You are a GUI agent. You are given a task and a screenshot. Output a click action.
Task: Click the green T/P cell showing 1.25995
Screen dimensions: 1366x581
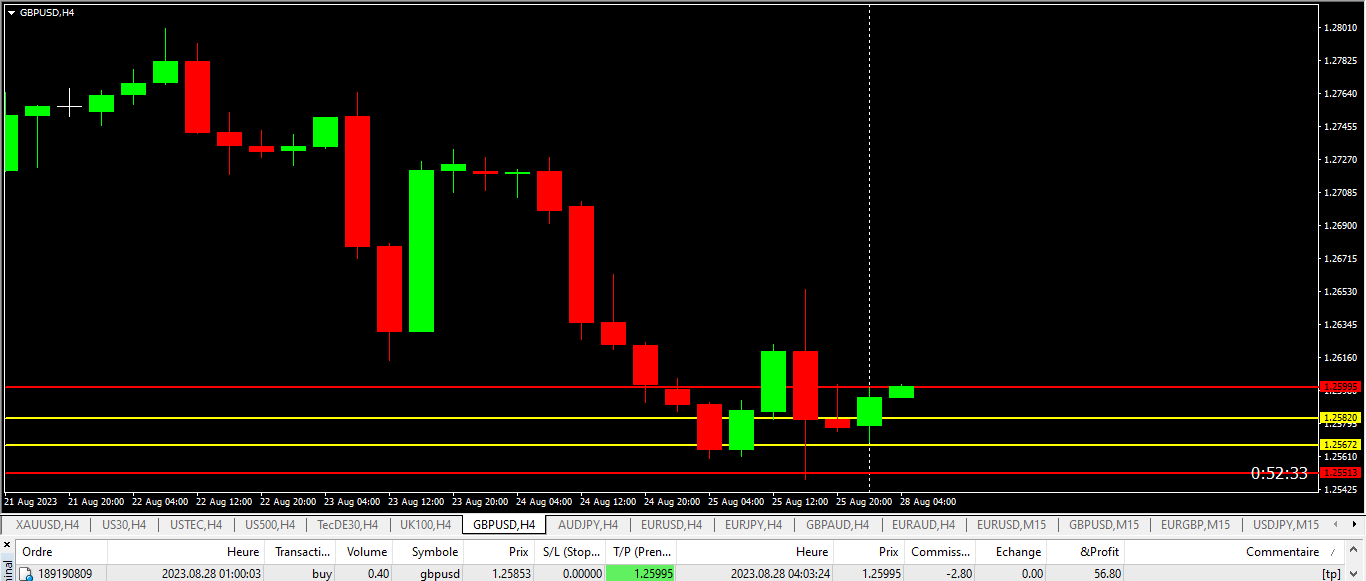click(x=640, y=574)
